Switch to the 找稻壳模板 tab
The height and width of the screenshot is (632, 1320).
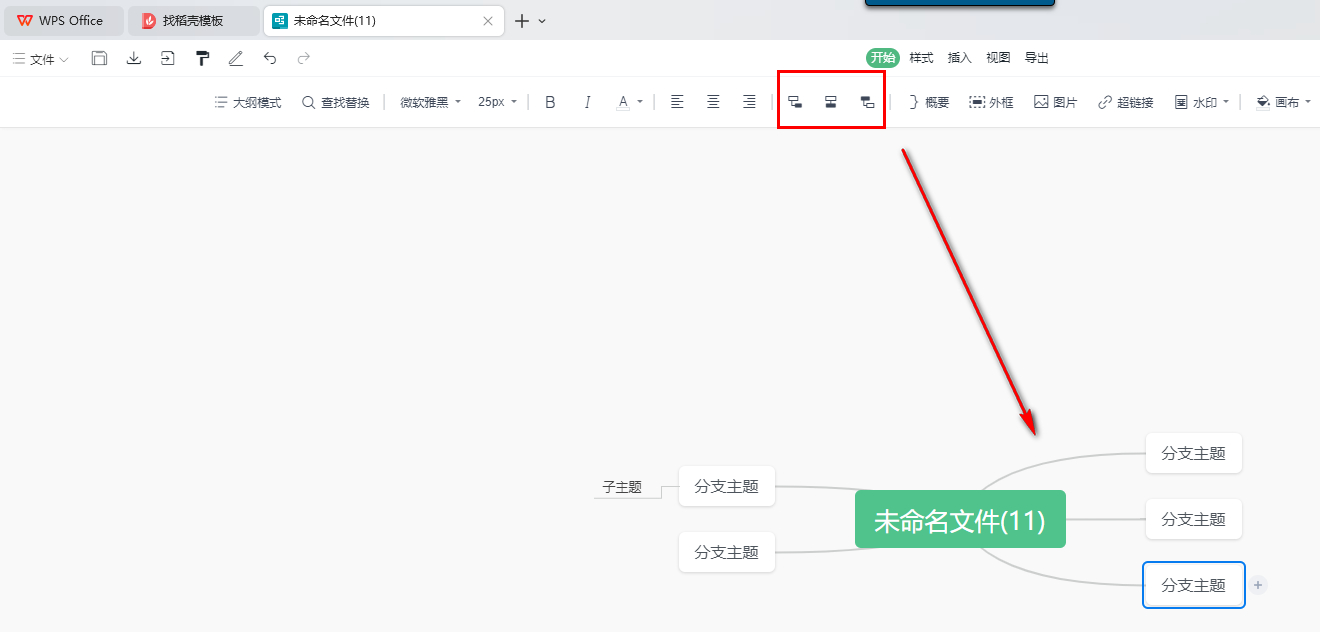pos(194,20)
